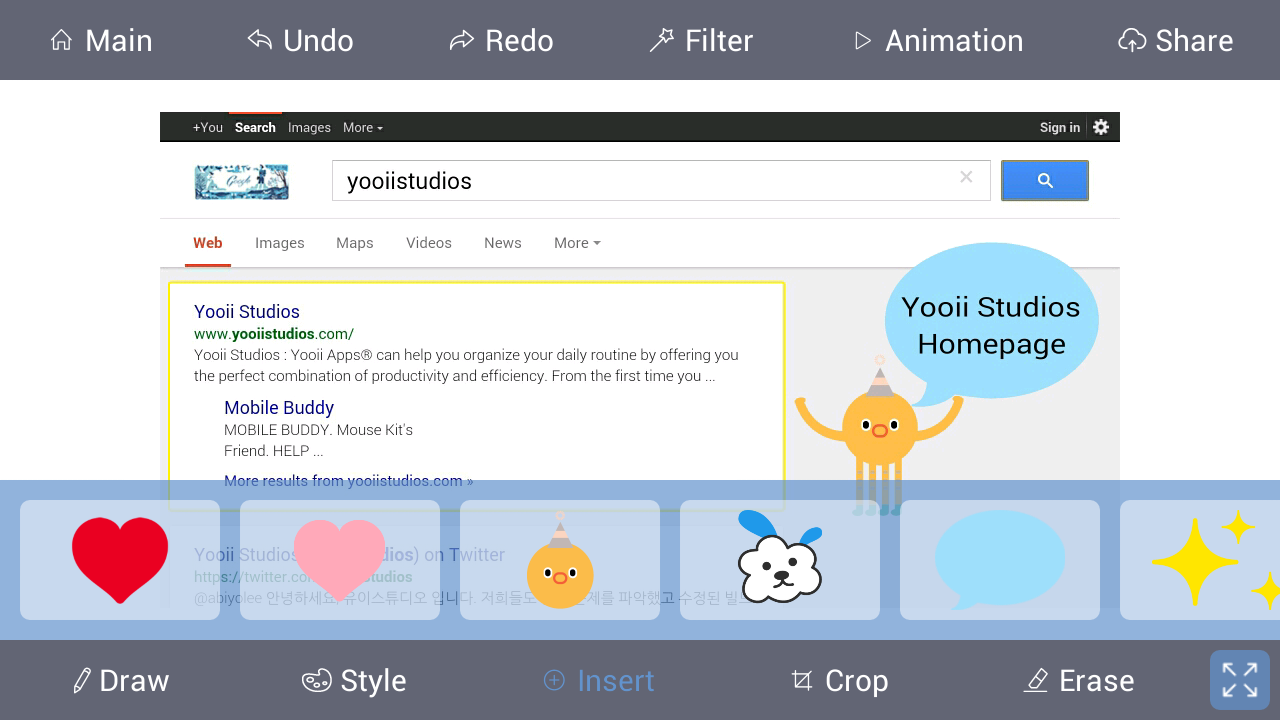
Task: Click the blue search magnifier button
Action: 1045,181
